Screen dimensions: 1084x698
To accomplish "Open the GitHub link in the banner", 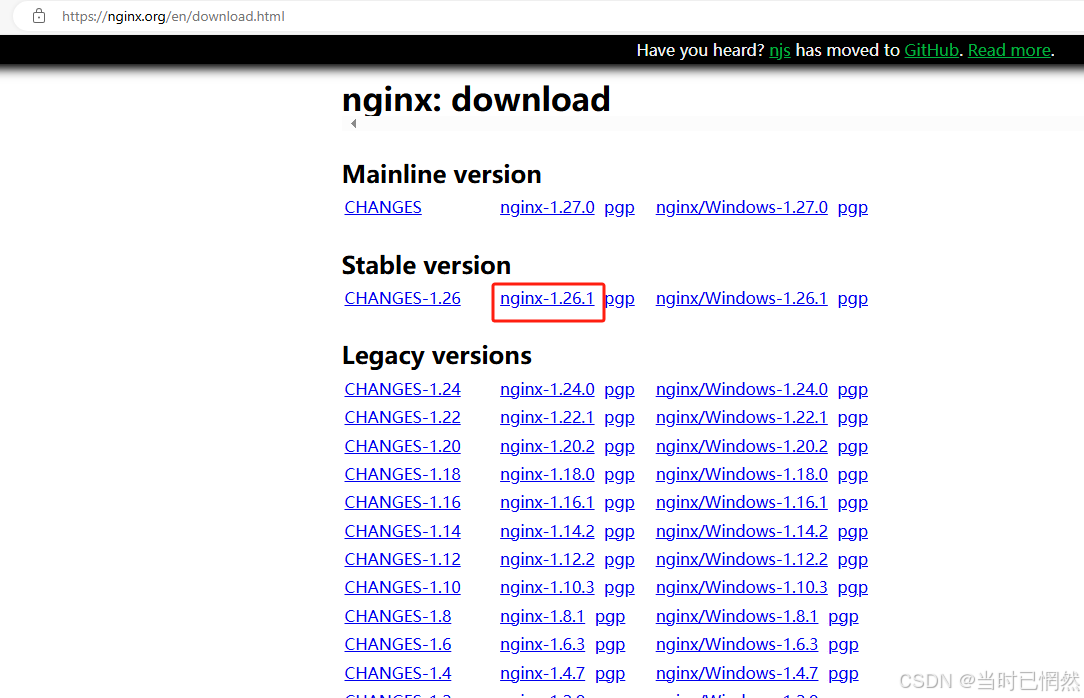I will (931, 50).
